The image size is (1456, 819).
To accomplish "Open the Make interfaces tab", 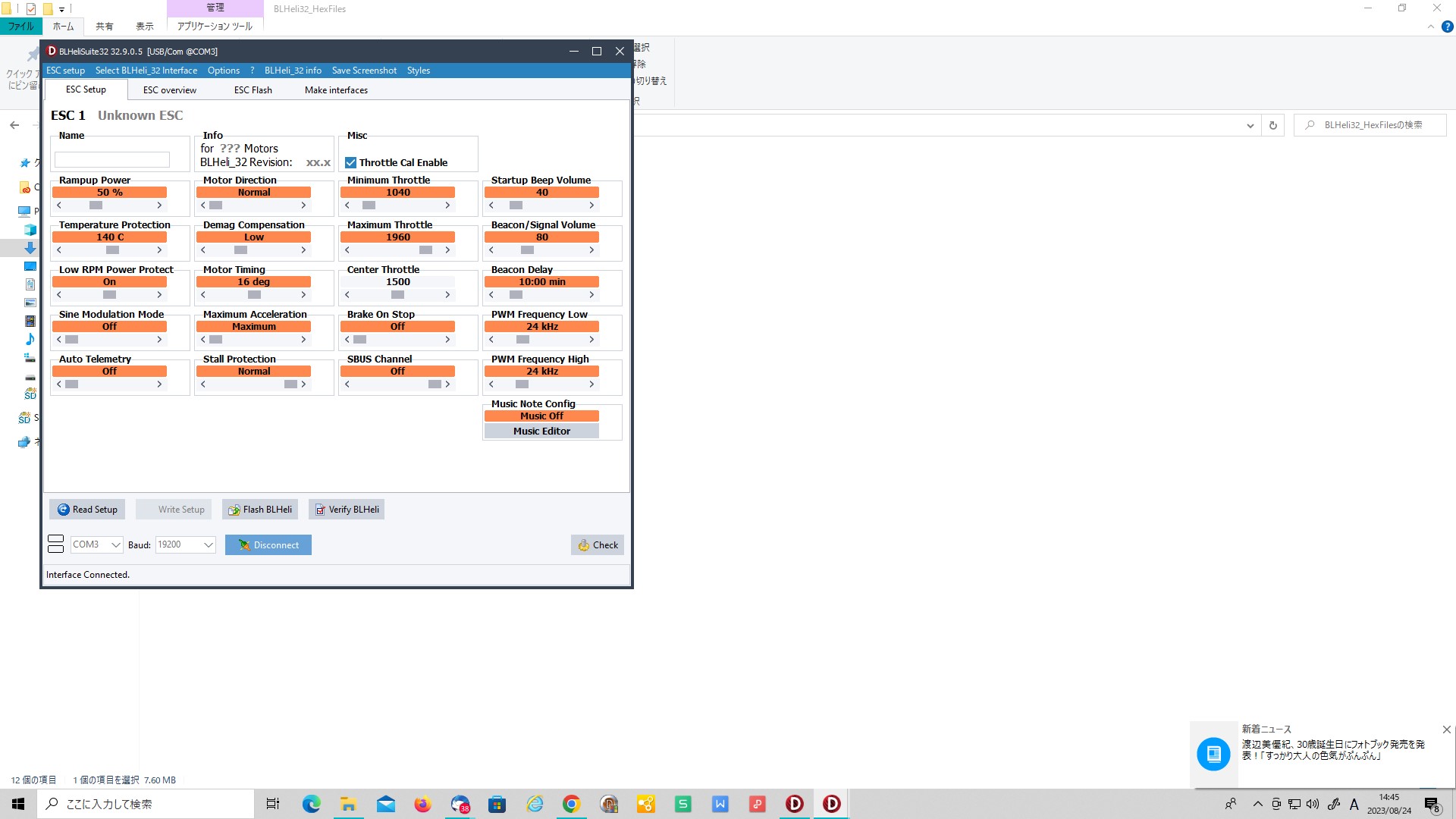I will pos(336,90).
